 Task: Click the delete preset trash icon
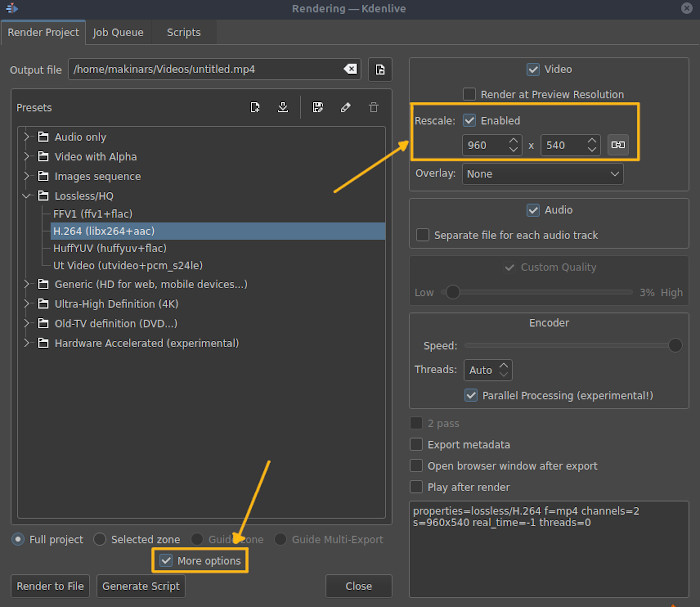(374, 107)
